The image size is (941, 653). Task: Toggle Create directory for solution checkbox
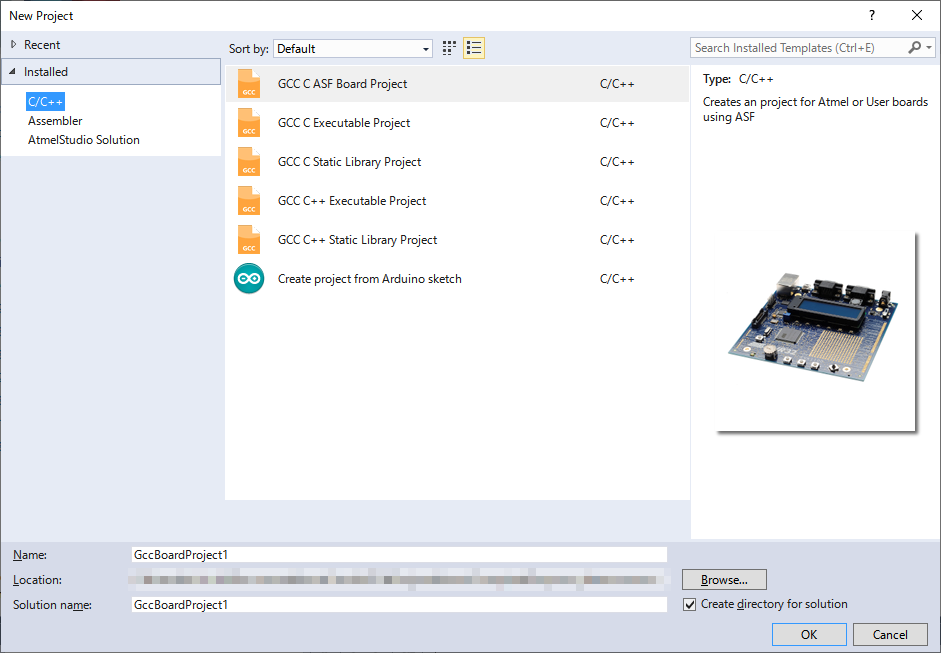point(690,604)
